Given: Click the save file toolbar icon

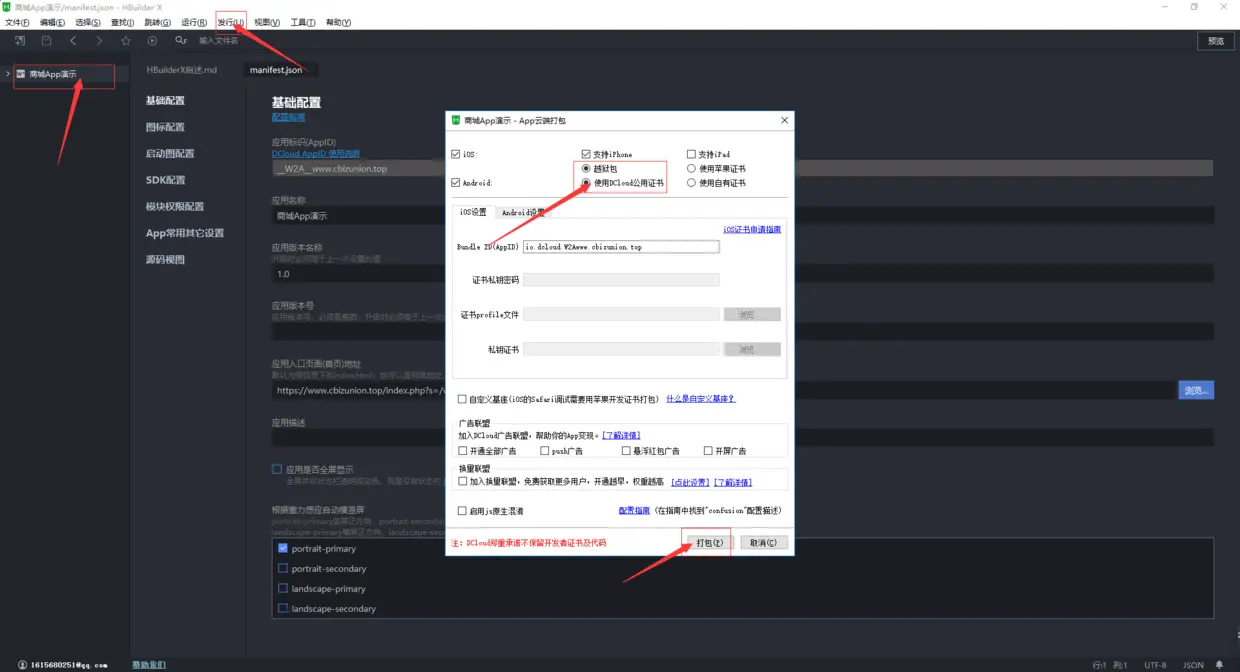Looking at the screenshot, I should pos(47,40).
